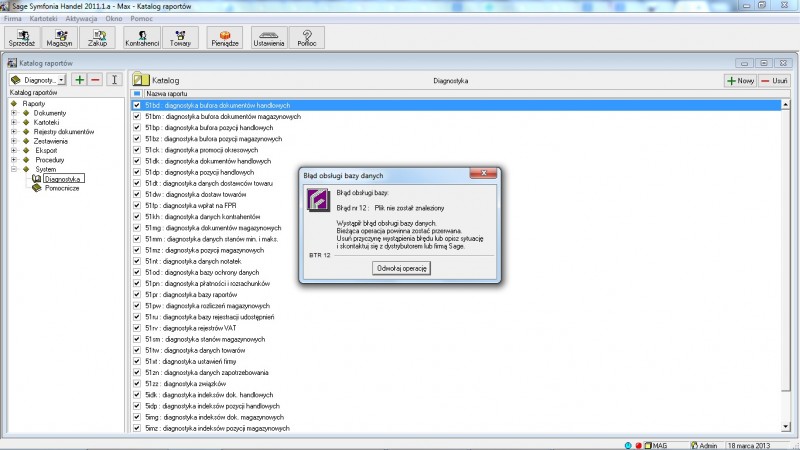
Task: Toggle checkbox for 51rv rejestrów VAT
Action: (x=137, y=328)
